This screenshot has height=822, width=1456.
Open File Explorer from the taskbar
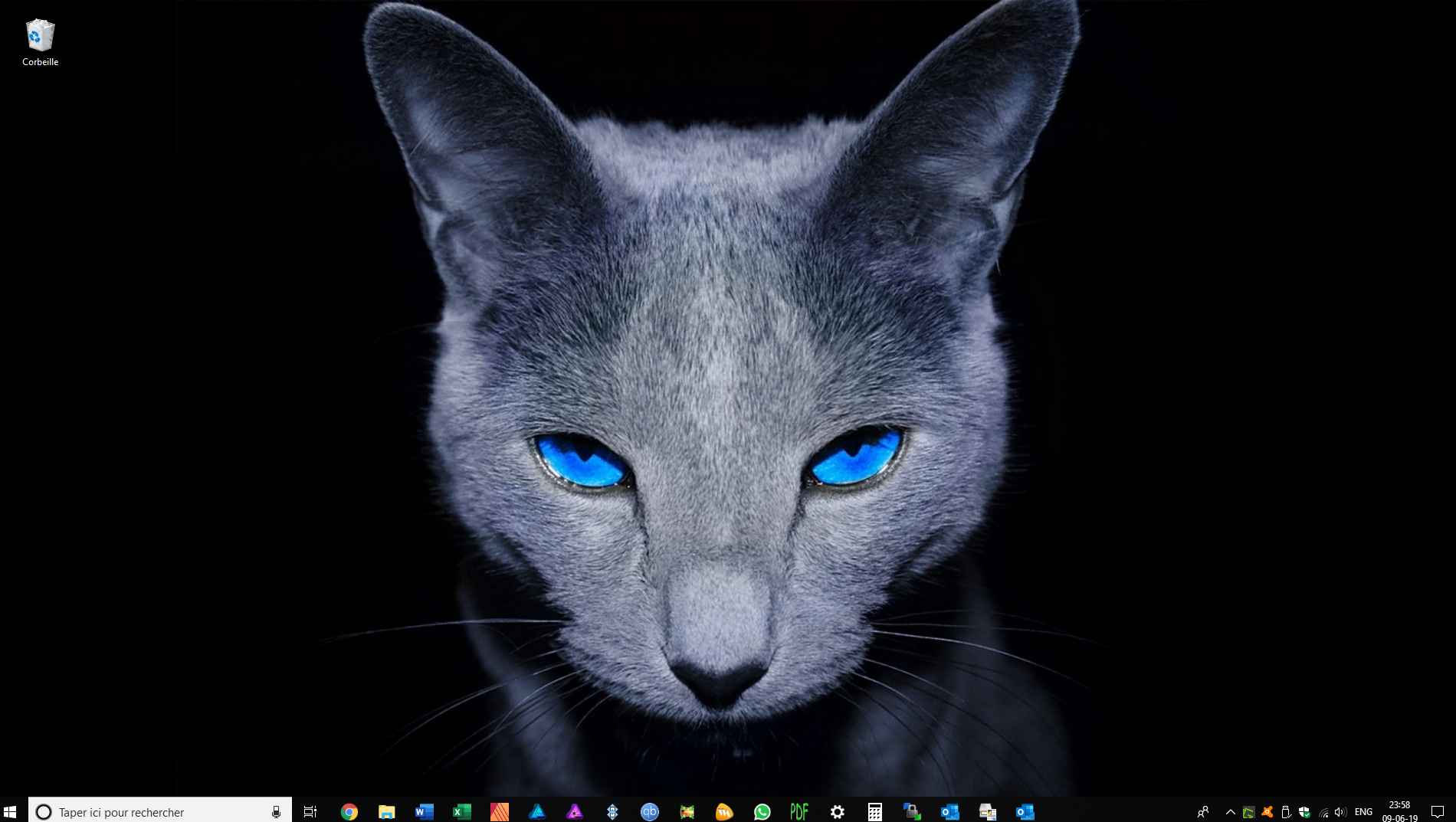387,812
